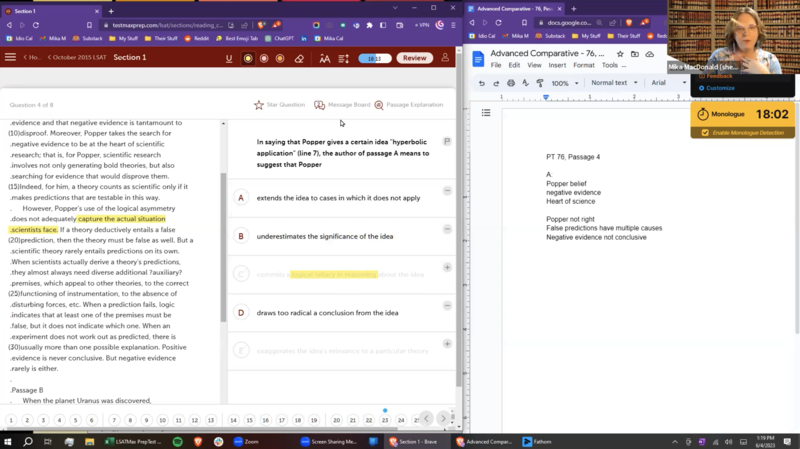Viewport: 800px width, 449px height.
Task: Open the hamburger menu in LSAT header
Action: tap(11, 58)
